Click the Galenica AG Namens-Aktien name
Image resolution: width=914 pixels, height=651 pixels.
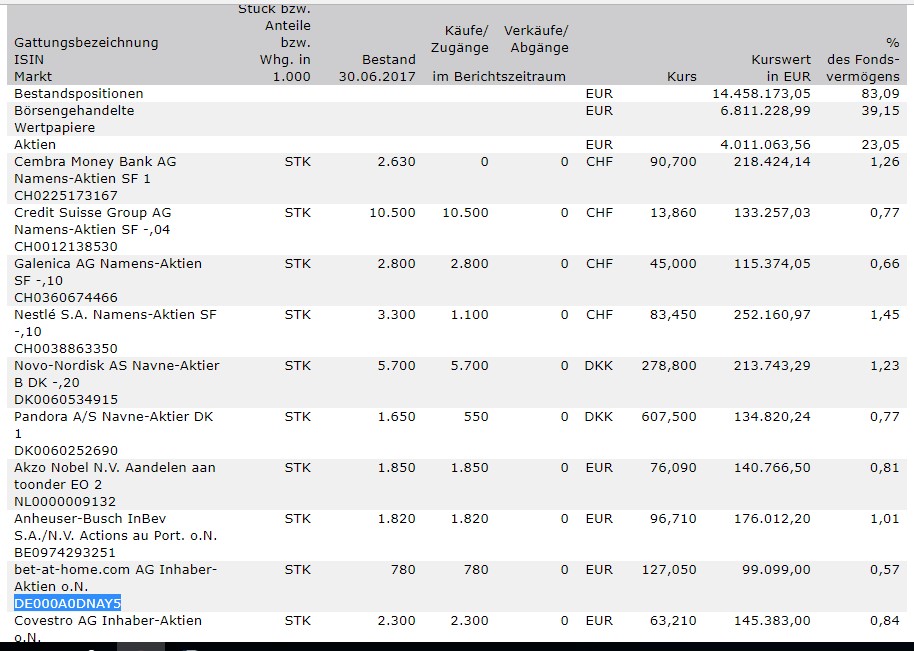(x=107, y=264)
